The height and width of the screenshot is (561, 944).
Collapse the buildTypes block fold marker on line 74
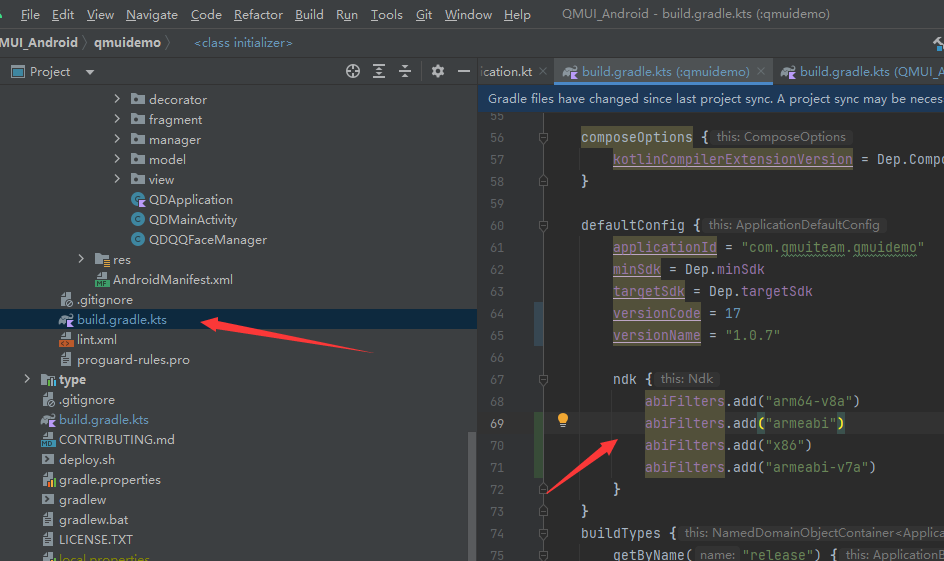pyautogui.click(x=543, y=534)
